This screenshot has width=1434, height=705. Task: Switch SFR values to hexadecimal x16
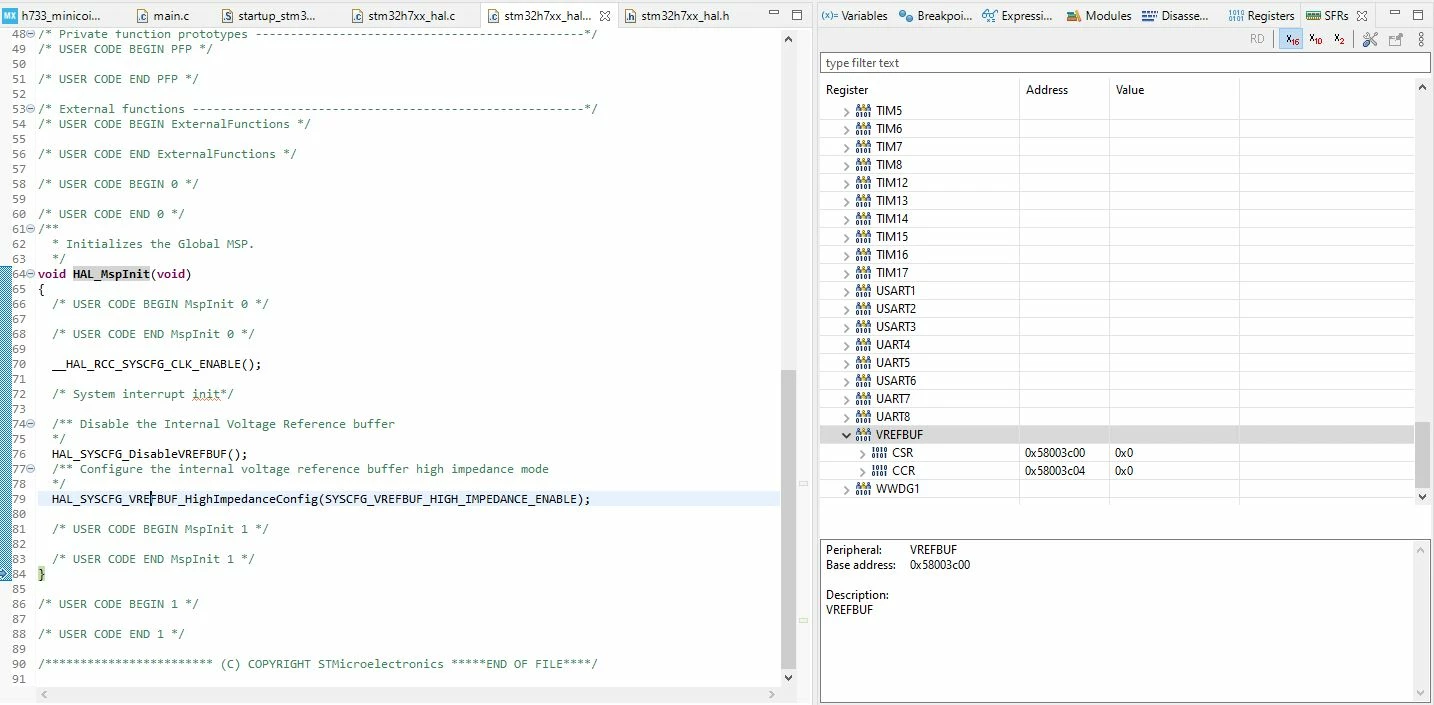[x=1292, y=39]
